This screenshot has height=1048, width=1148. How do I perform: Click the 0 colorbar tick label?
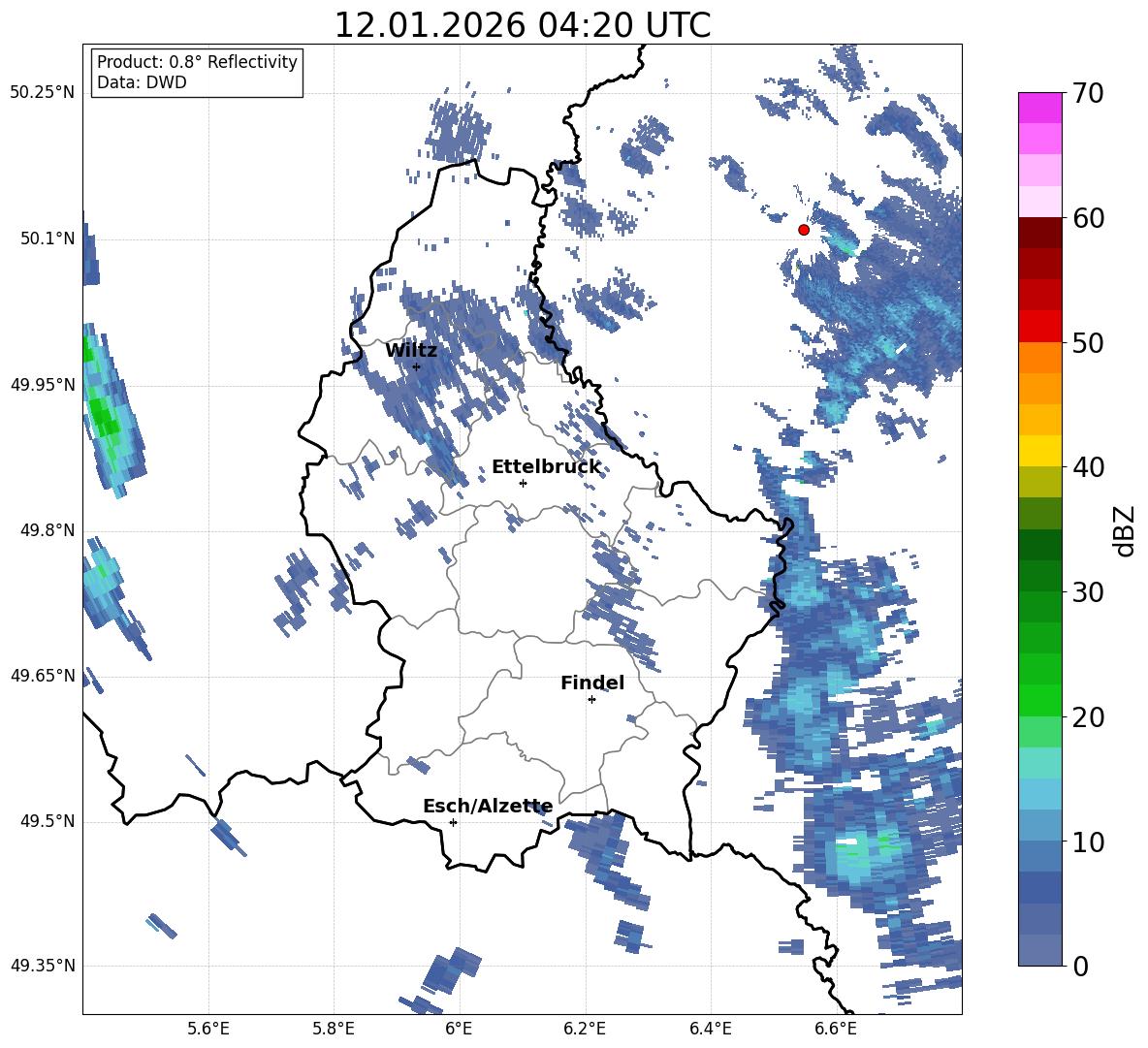pos(1079,966)
